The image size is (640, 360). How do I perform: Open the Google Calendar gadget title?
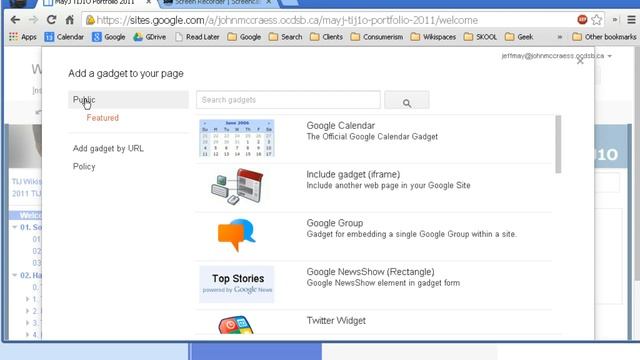point(340,126)
